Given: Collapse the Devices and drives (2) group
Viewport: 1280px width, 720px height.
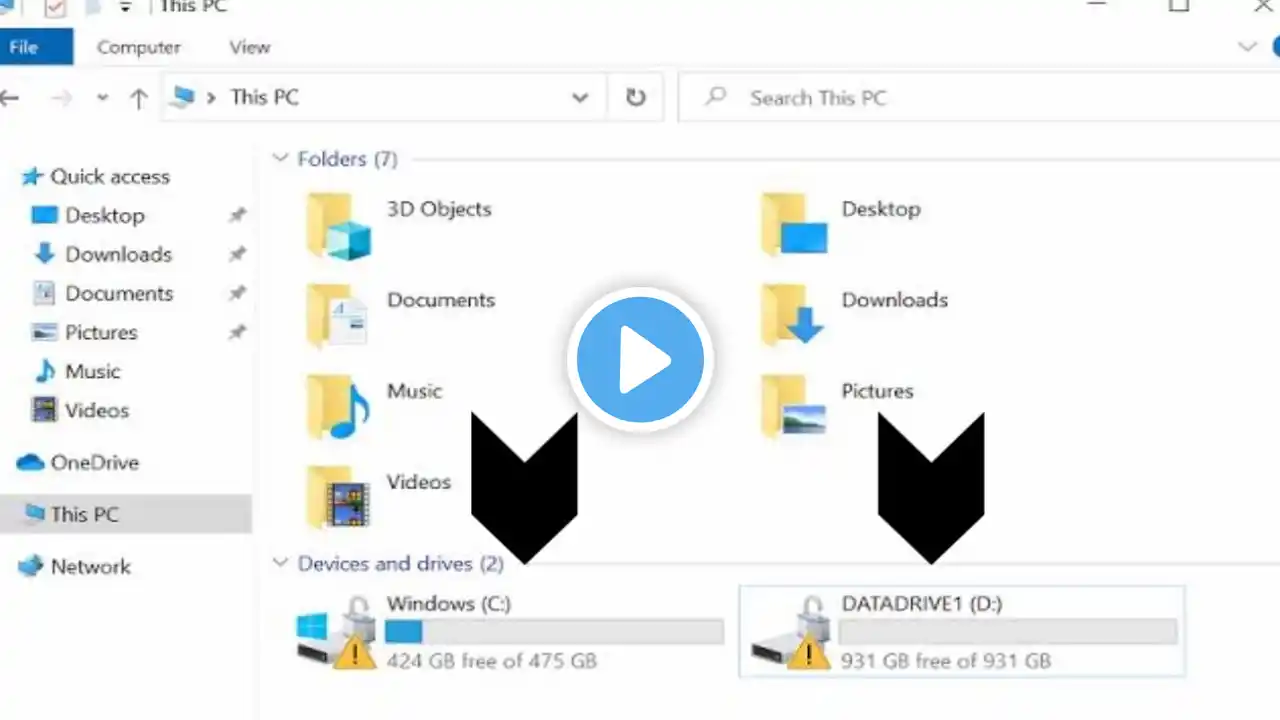Looking at the screenshot, I should click(x=280, y=564).
